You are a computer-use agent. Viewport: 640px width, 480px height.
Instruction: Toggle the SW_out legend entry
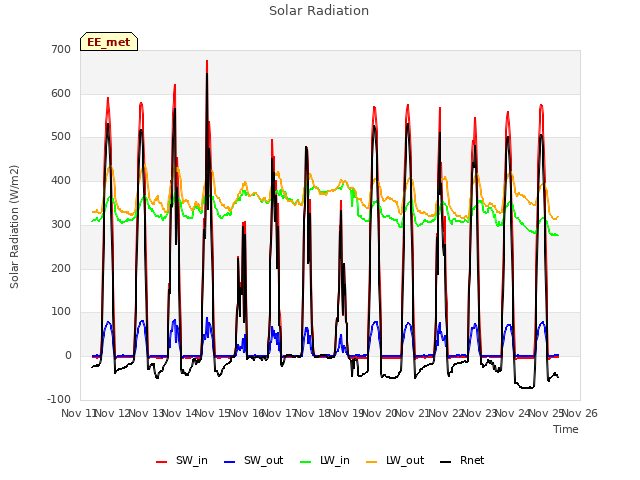click(x=253, y=460)
